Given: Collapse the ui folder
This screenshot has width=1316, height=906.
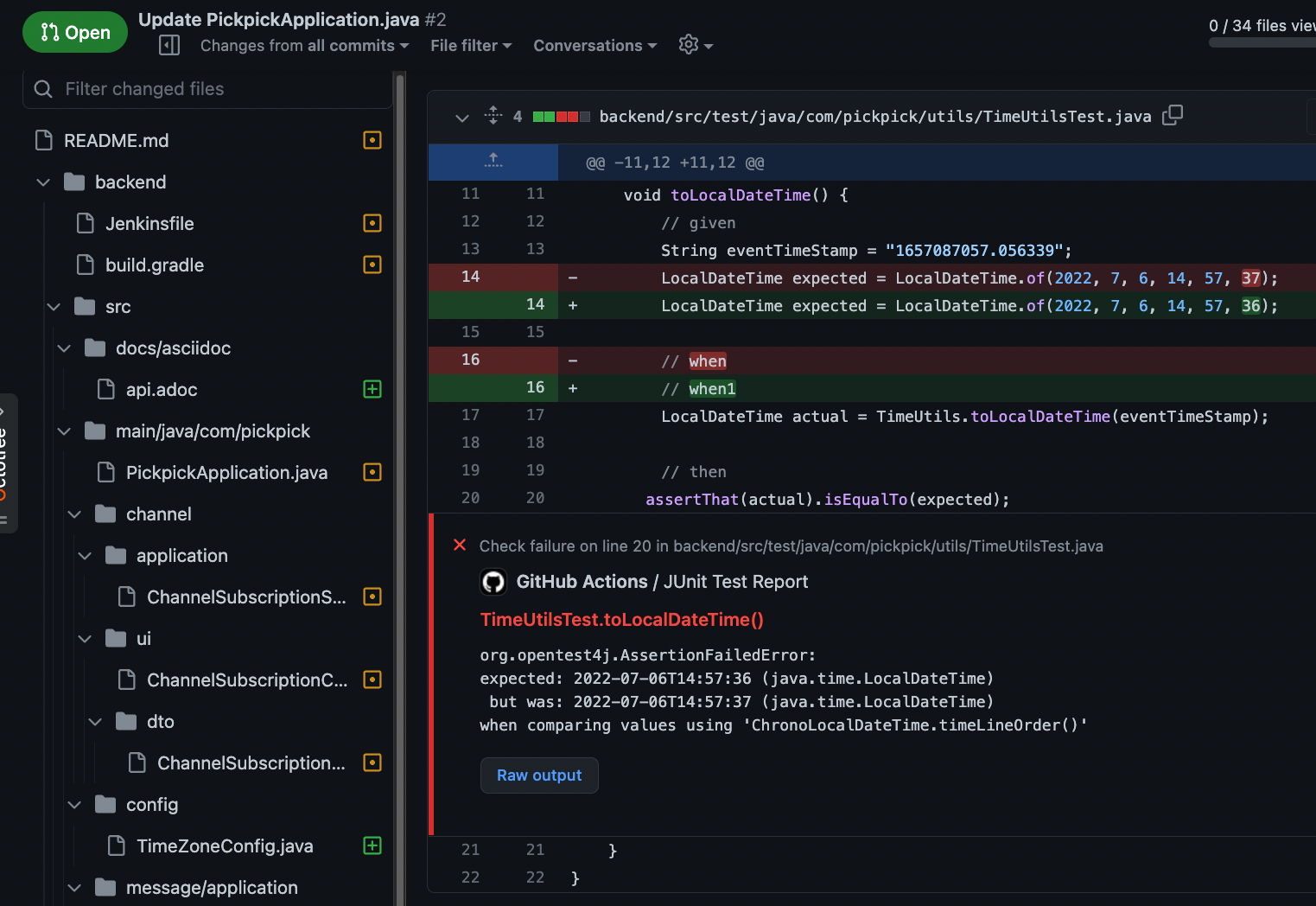Looking at the screenshot, I should coord(85,639).
